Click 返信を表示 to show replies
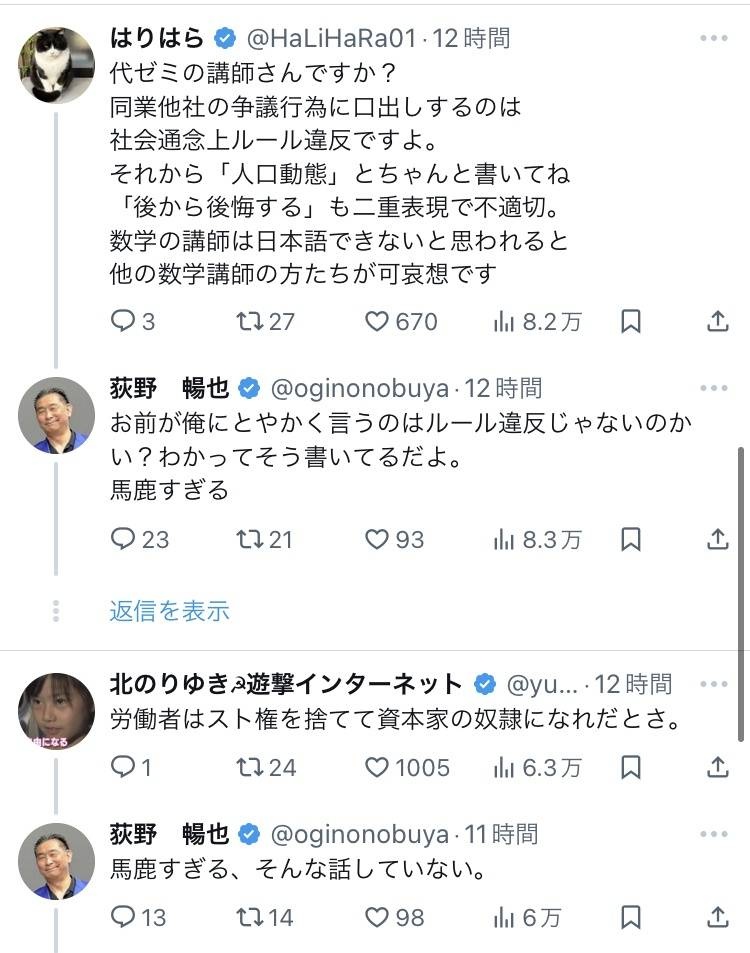The width and height of the screenshot is (750, 953). [x=169, y=611]
